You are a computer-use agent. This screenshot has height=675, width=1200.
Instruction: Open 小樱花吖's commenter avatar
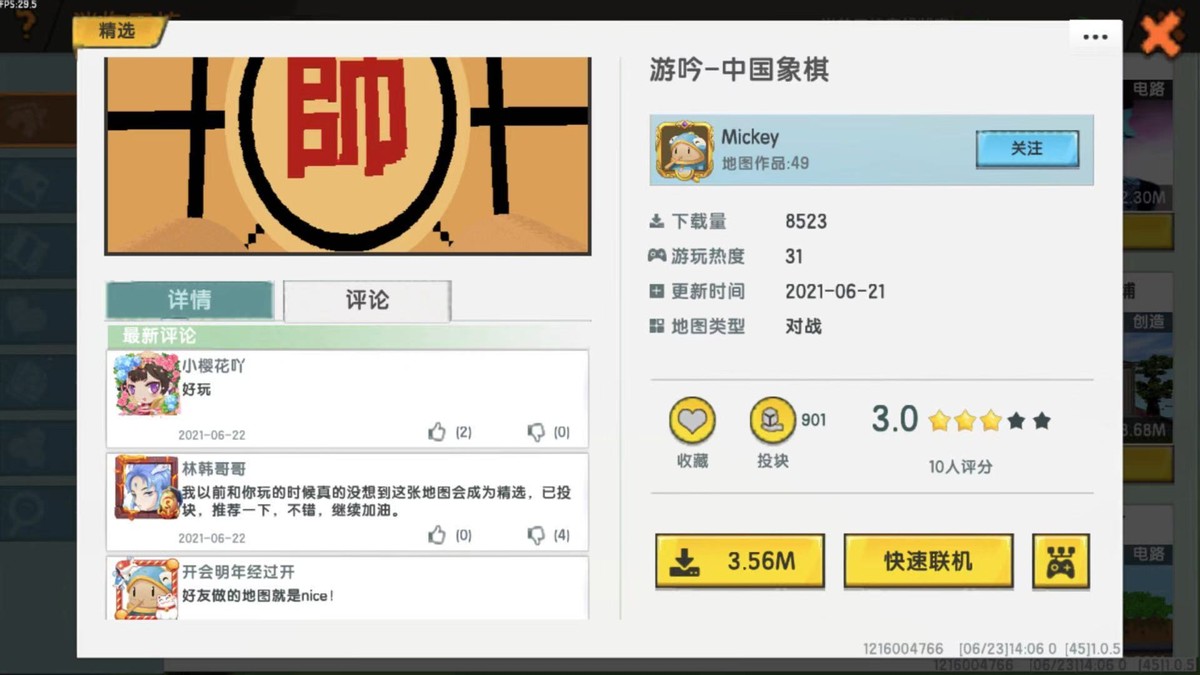point(147,385)
